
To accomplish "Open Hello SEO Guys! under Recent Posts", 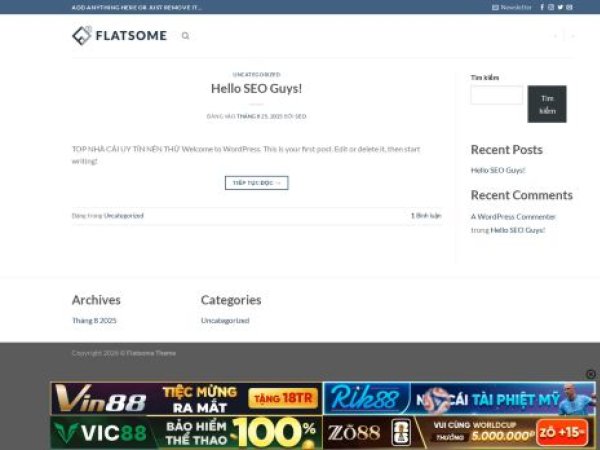I will (498, 170).
